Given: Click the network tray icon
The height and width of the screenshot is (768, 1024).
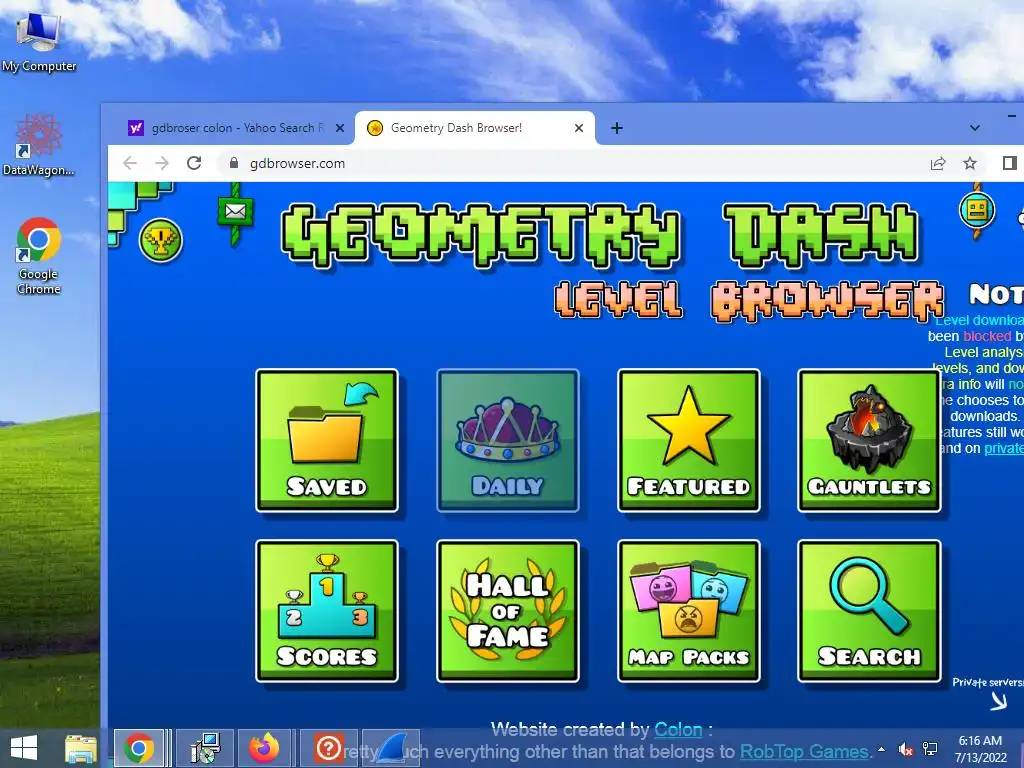Looking at the screenshot, I should click(930, 749).
